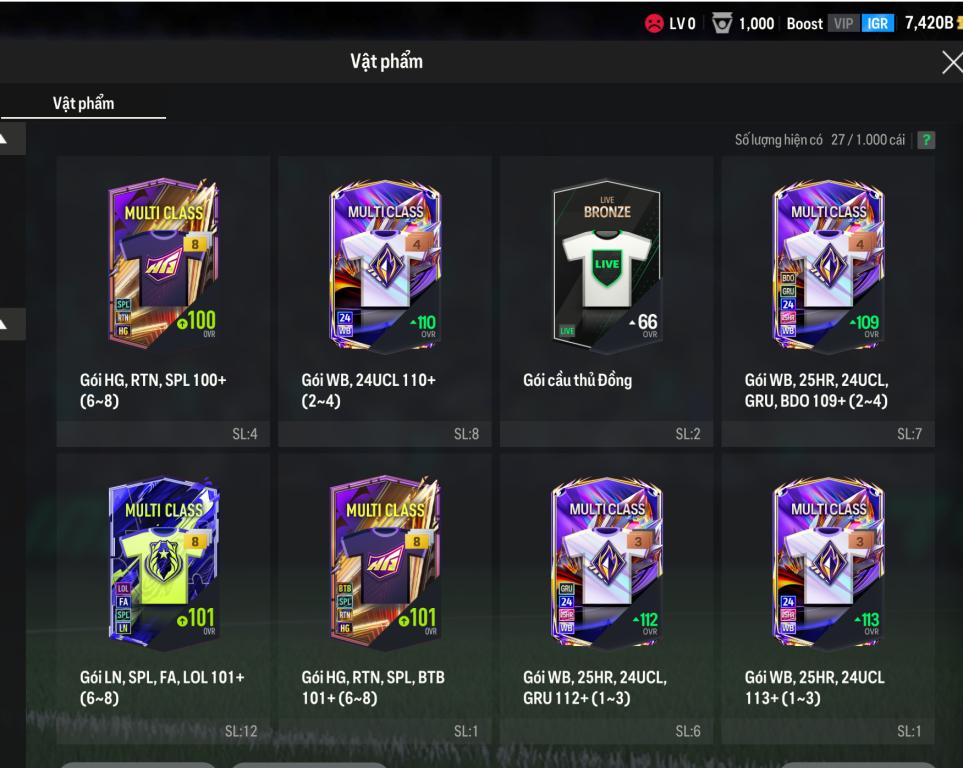The width and height of the screenshot is (963, 768).
Task: Click the trophy cup currency icon
Action: 722,23
